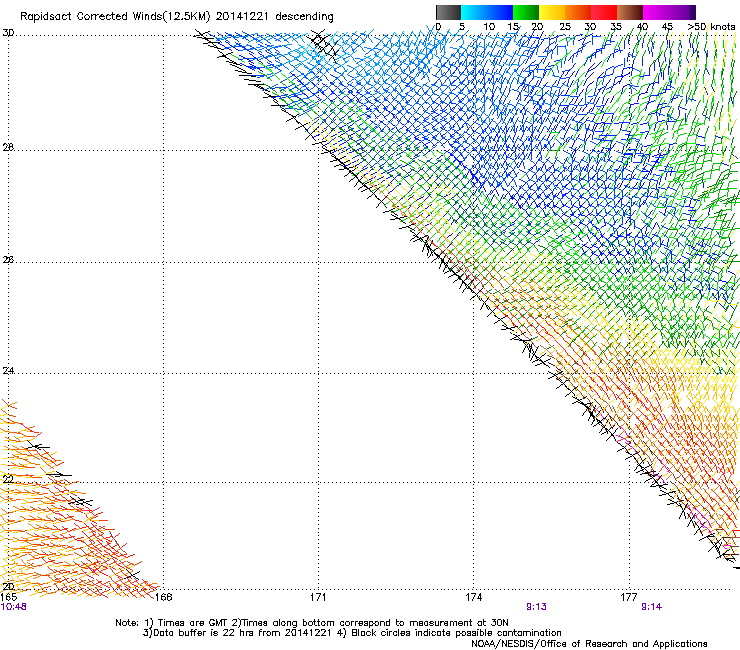
Task: Click the green 15-20 knots legend segment
Action: (x=526, y=12)
